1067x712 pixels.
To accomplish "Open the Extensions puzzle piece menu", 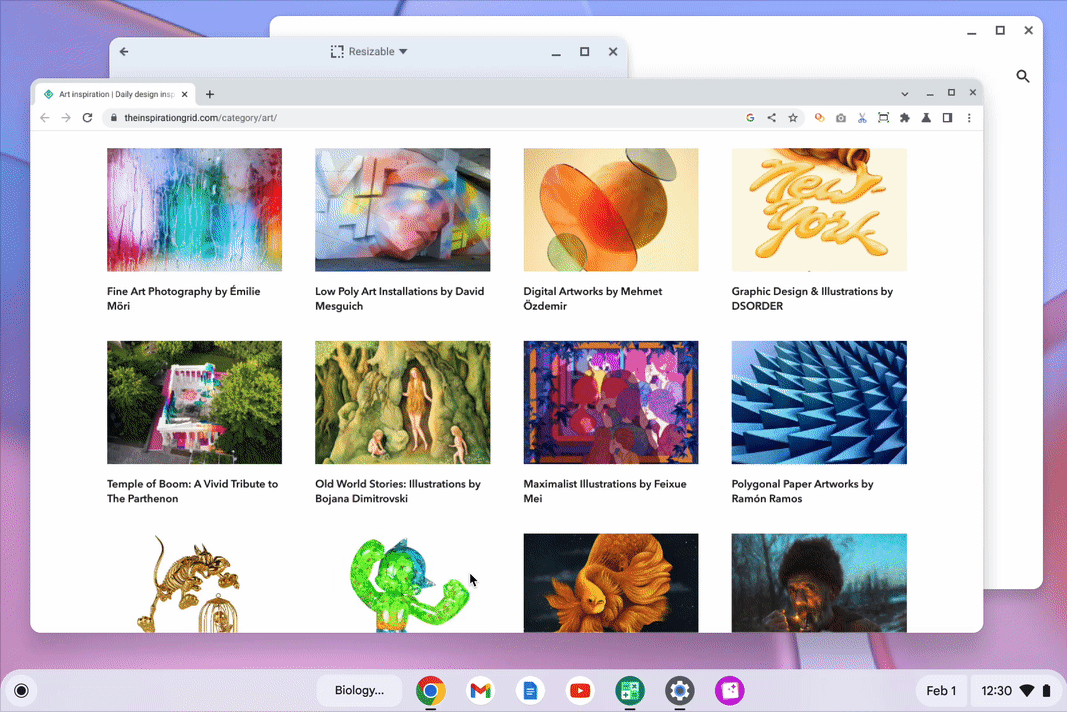I will (904, 118).
